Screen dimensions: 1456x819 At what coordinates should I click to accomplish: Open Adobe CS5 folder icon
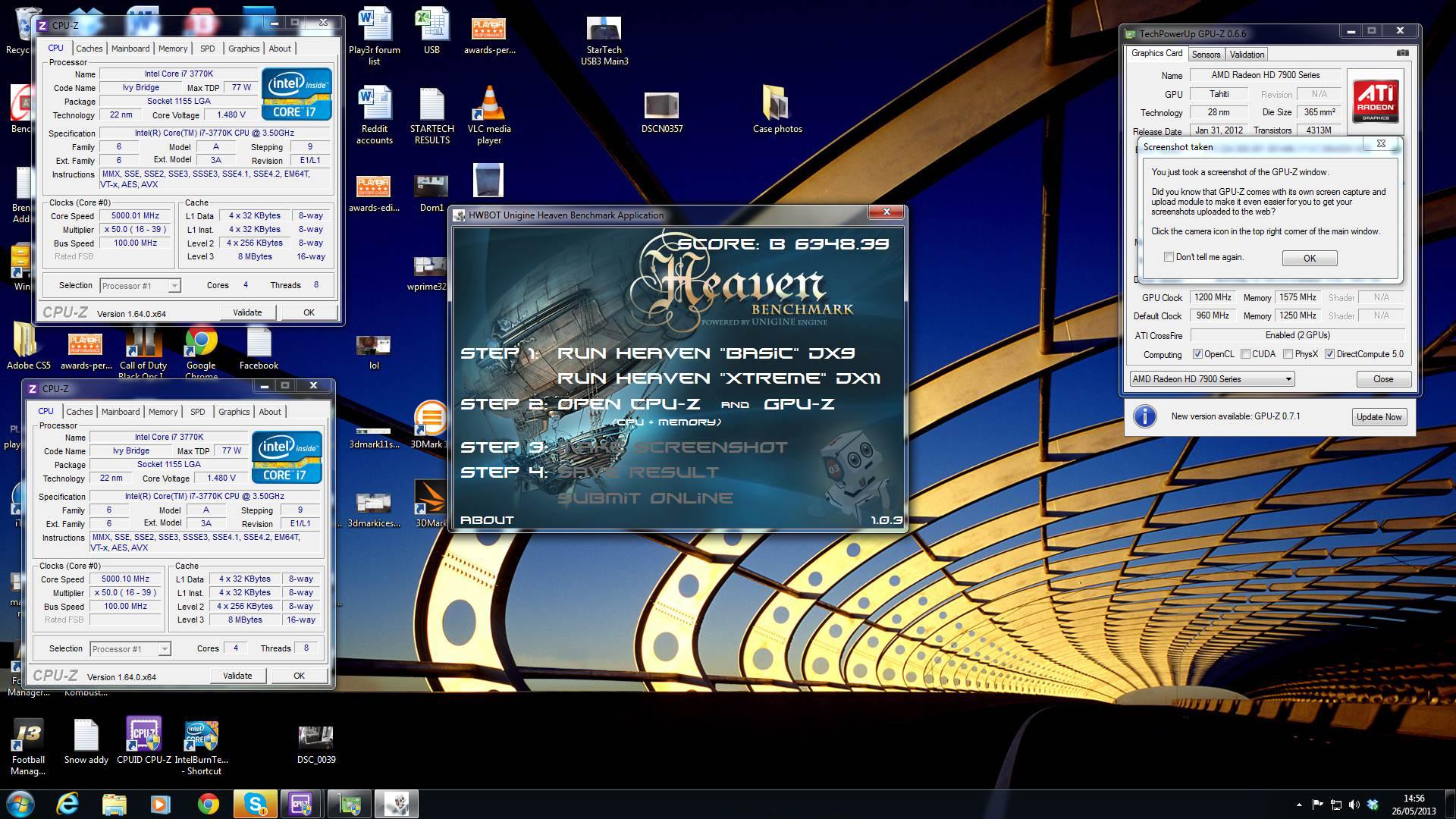(28, 346)
